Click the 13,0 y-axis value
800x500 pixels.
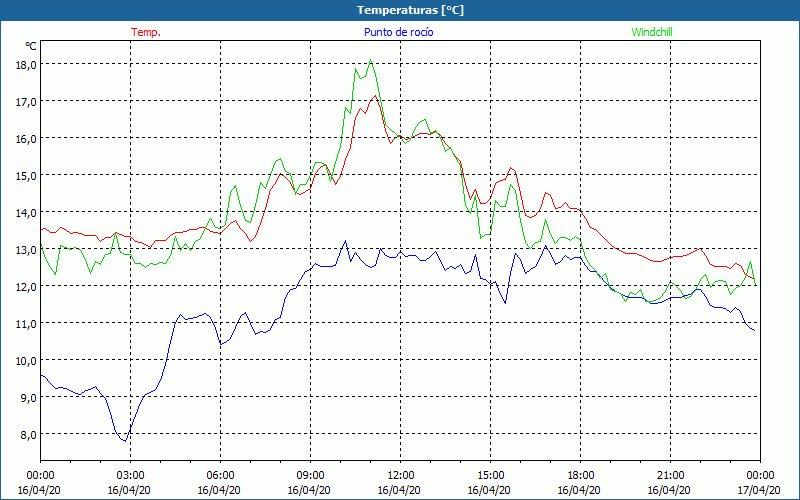[26, 249]
